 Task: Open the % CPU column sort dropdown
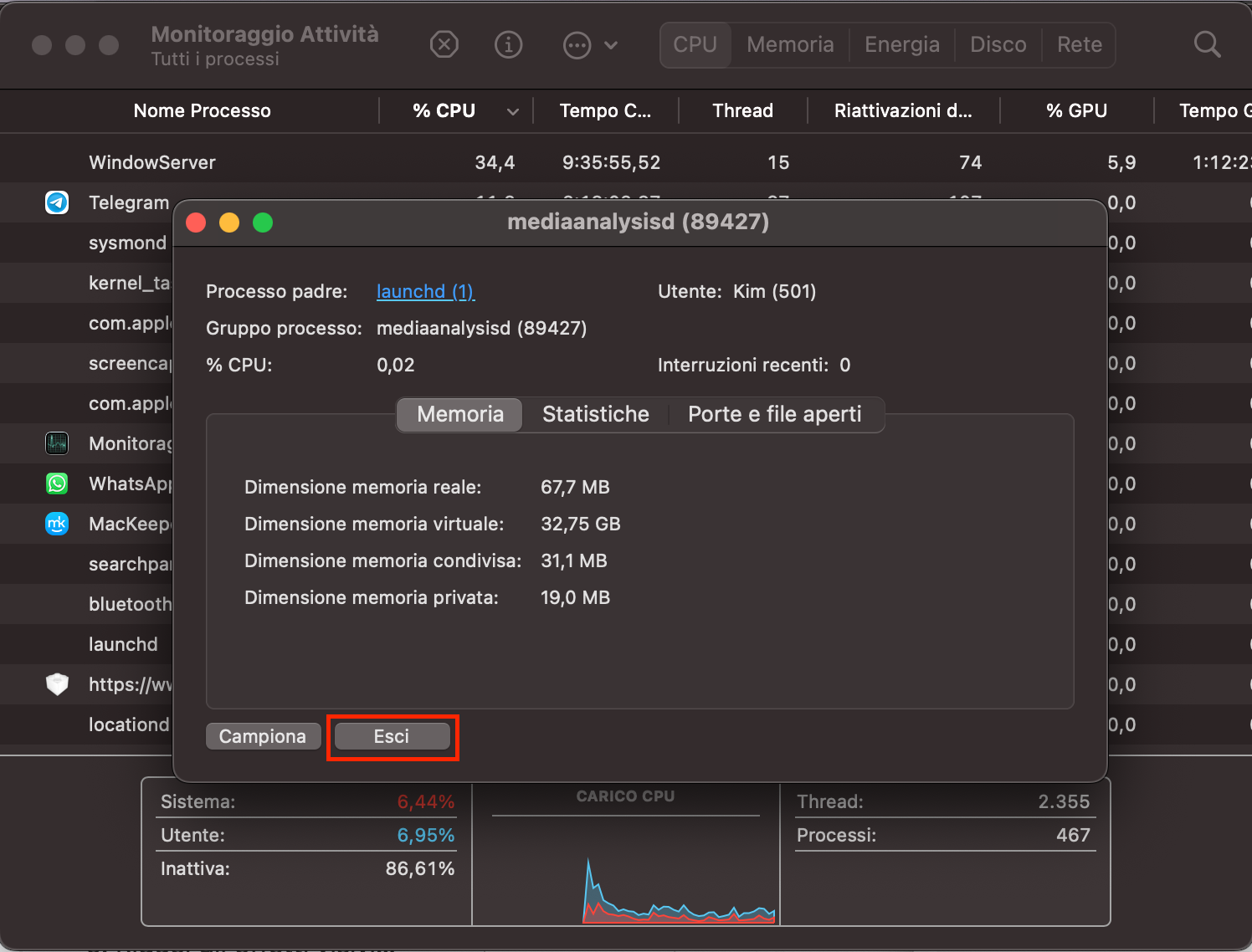coord(512,110)
